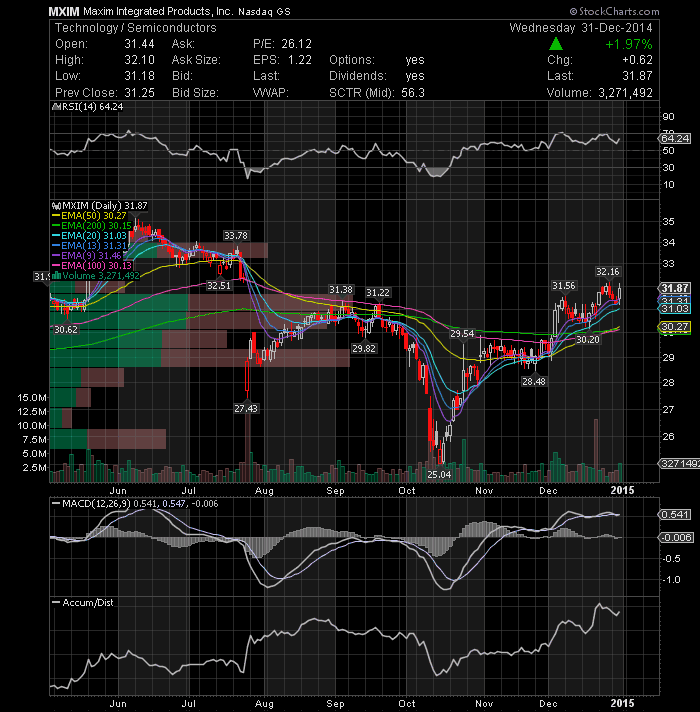Screen dimensions: 700x712
Task: Click 'Technology / Semiconductors' sector label
Action: (136, 28)
